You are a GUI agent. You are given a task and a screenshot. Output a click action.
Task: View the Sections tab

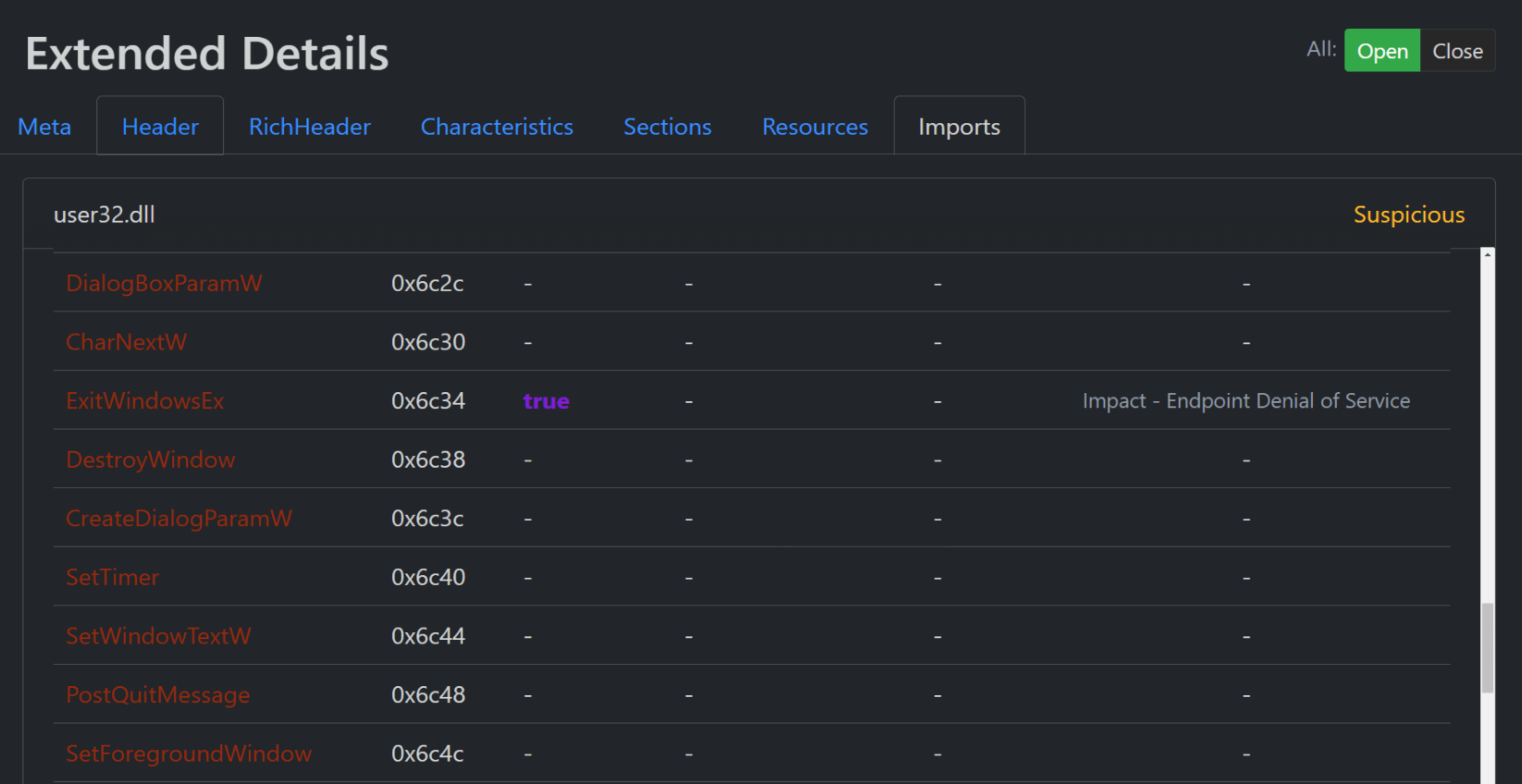(x=668, y=127)
